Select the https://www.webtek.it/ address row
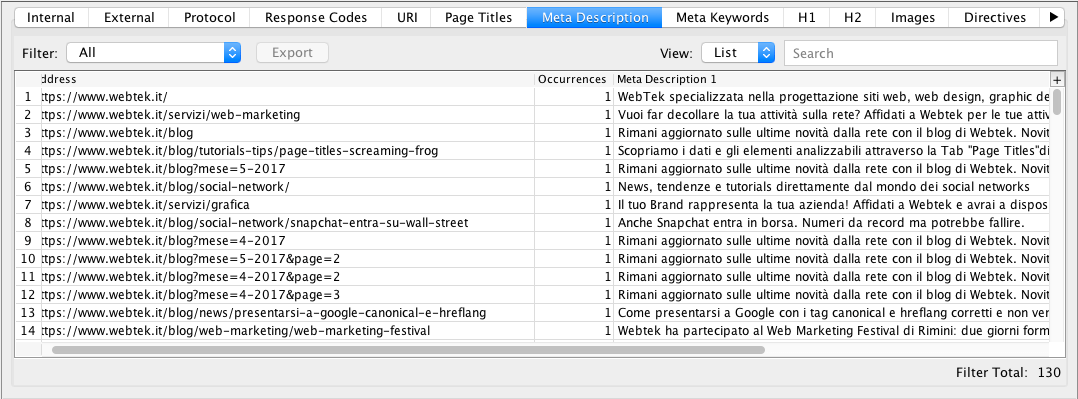 tap(288, 97)
